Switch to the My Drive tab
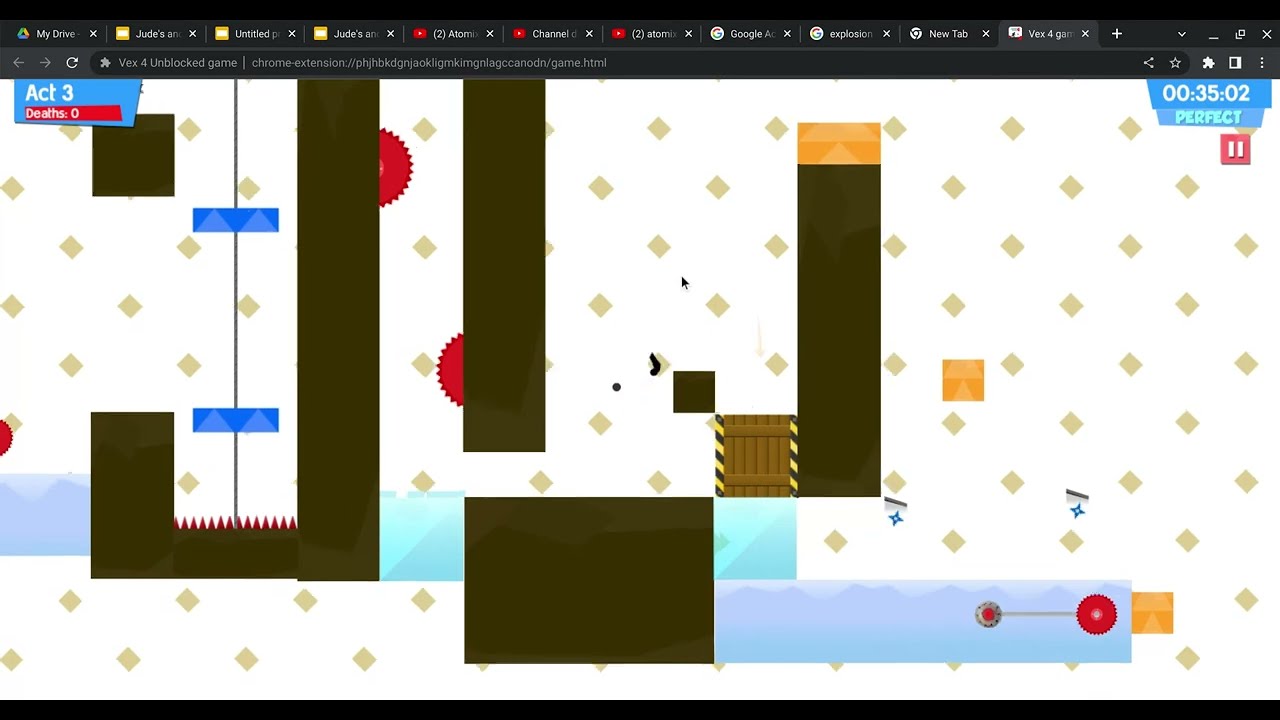Viewport: 1280px width, 720px height. pos(55,34)
